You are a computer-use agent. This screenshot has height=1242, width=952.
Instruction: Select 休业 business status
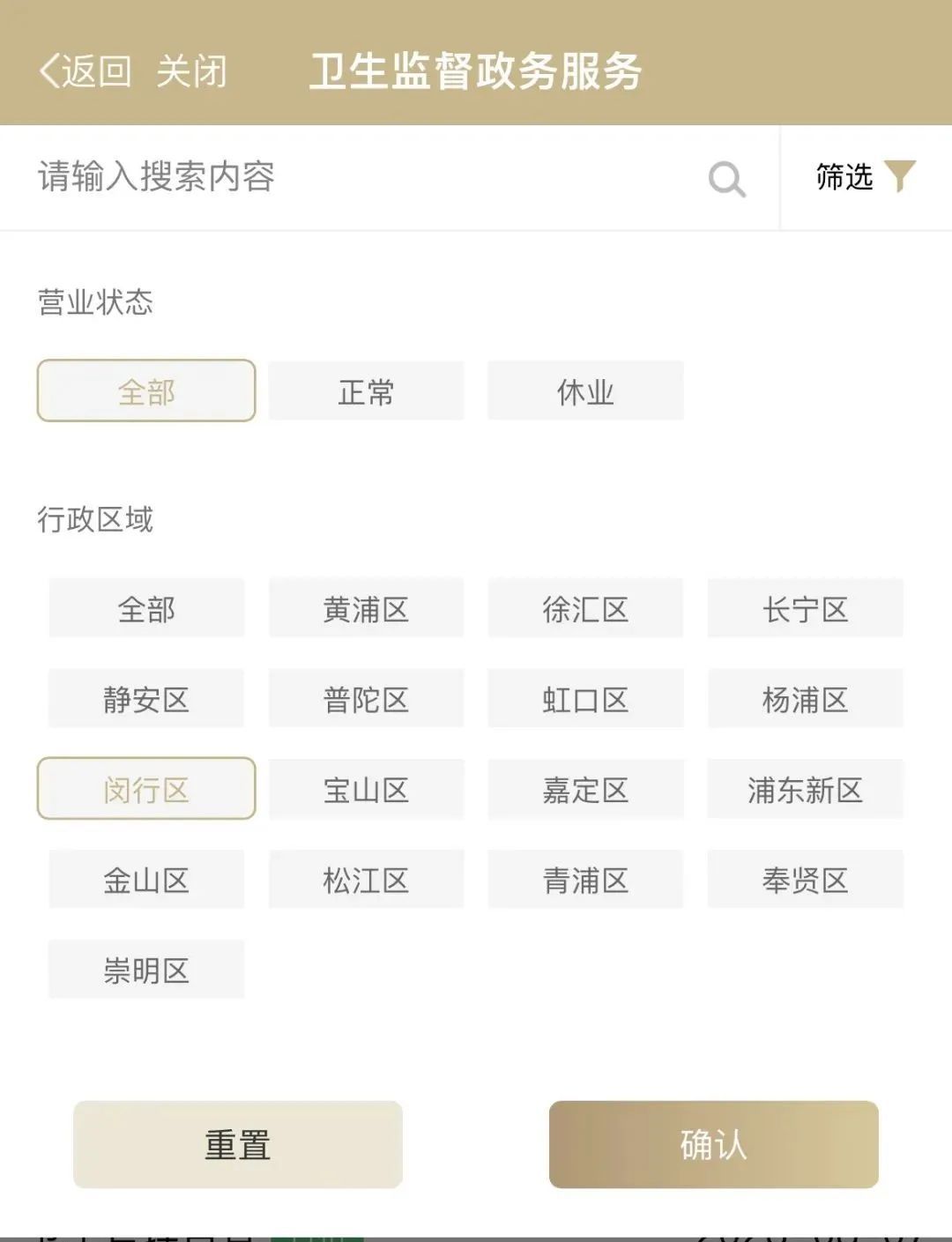(585, 390)
